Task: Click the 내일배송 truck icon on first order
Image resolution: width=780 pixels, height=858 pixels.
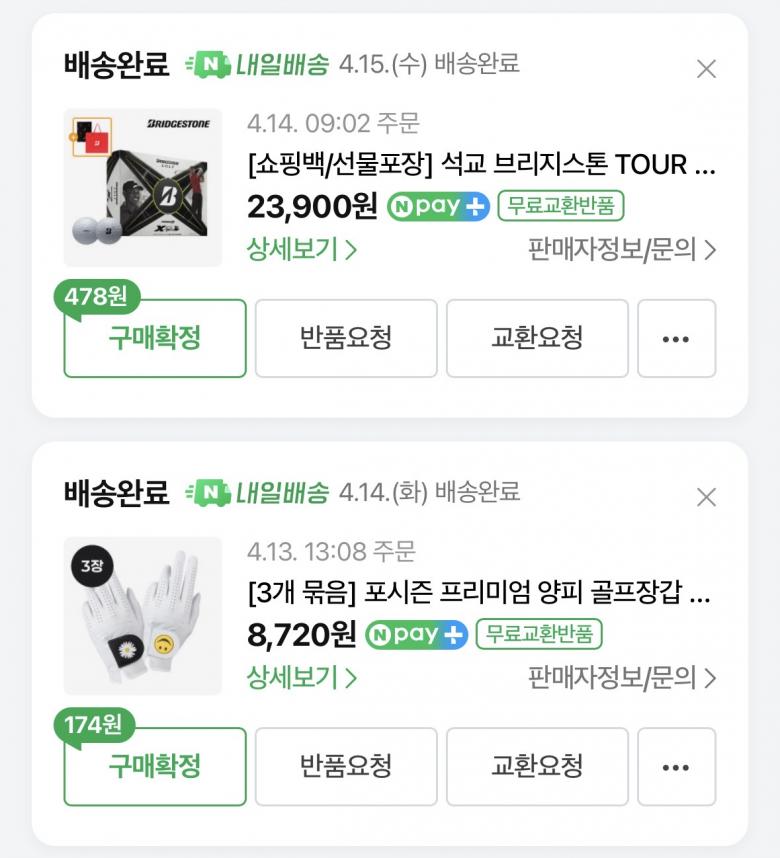Action: (208, 66)
